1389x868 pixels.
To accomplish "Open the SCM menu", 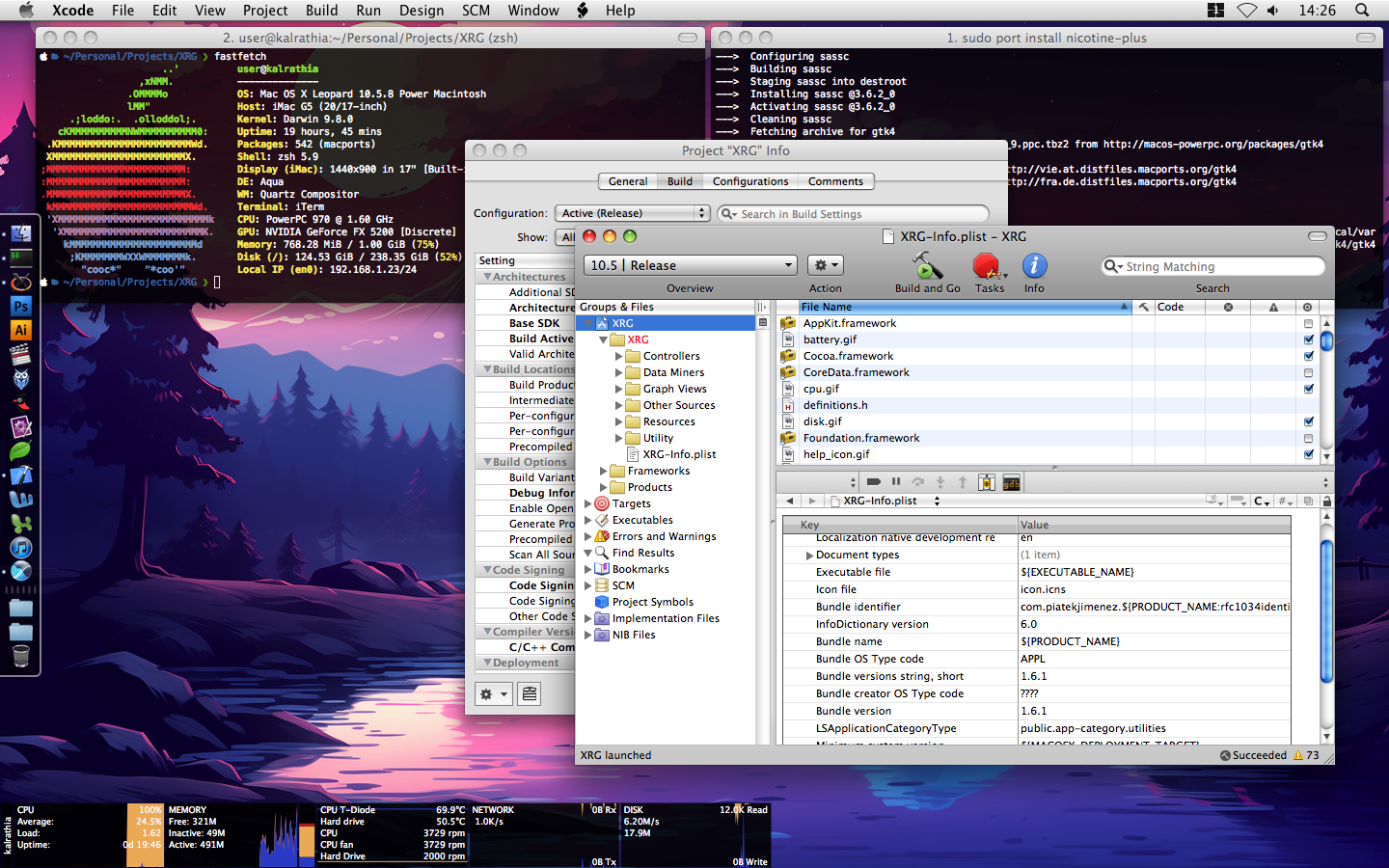I will [x=476, y=11].
